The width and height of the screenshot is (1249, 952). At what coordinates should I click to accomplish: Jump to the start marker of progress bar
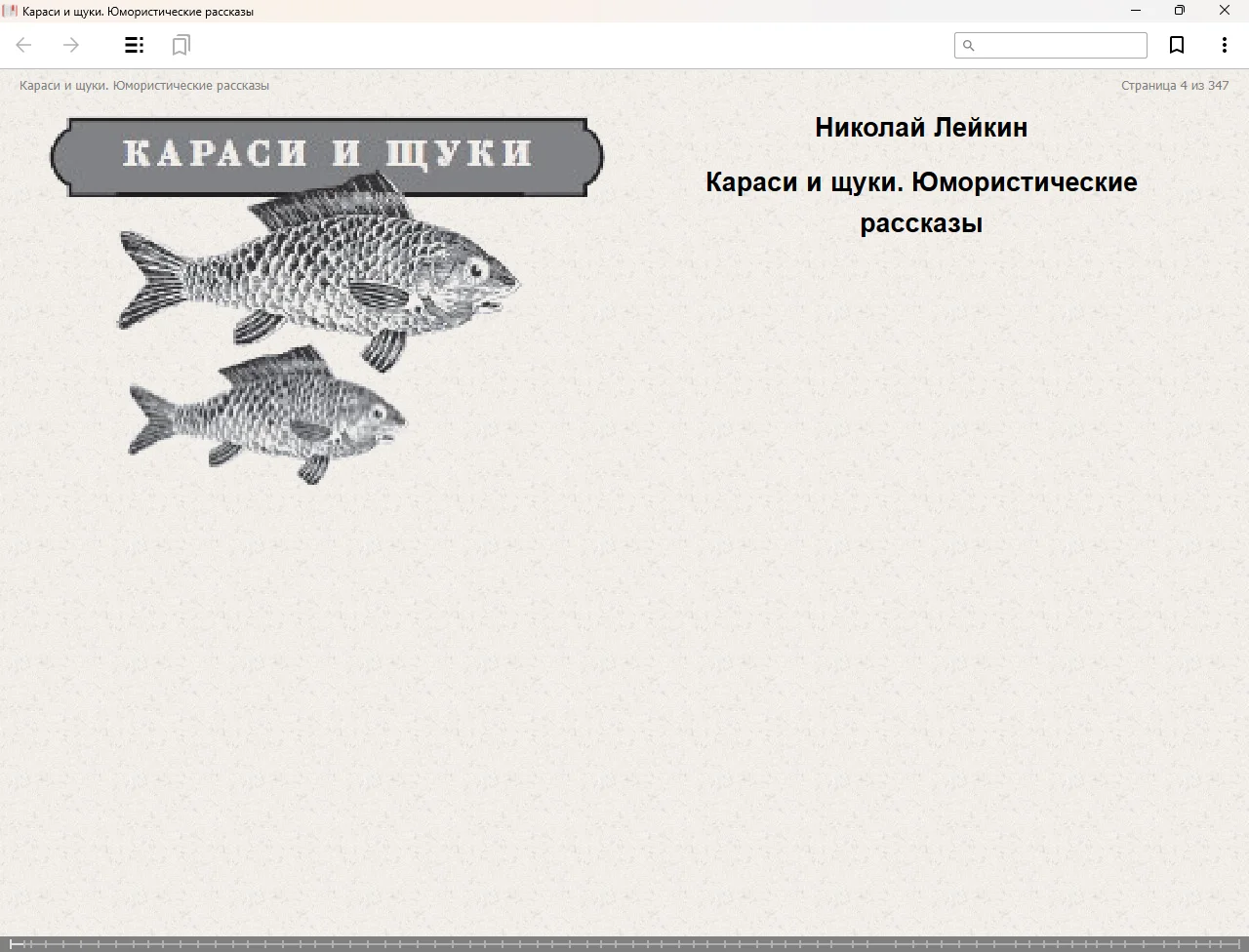(x=14, y=943)
